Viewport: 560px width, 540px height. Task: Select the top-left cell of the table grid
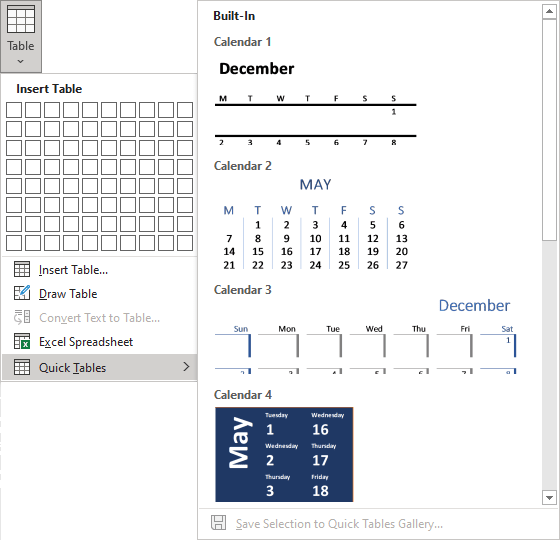14,110
